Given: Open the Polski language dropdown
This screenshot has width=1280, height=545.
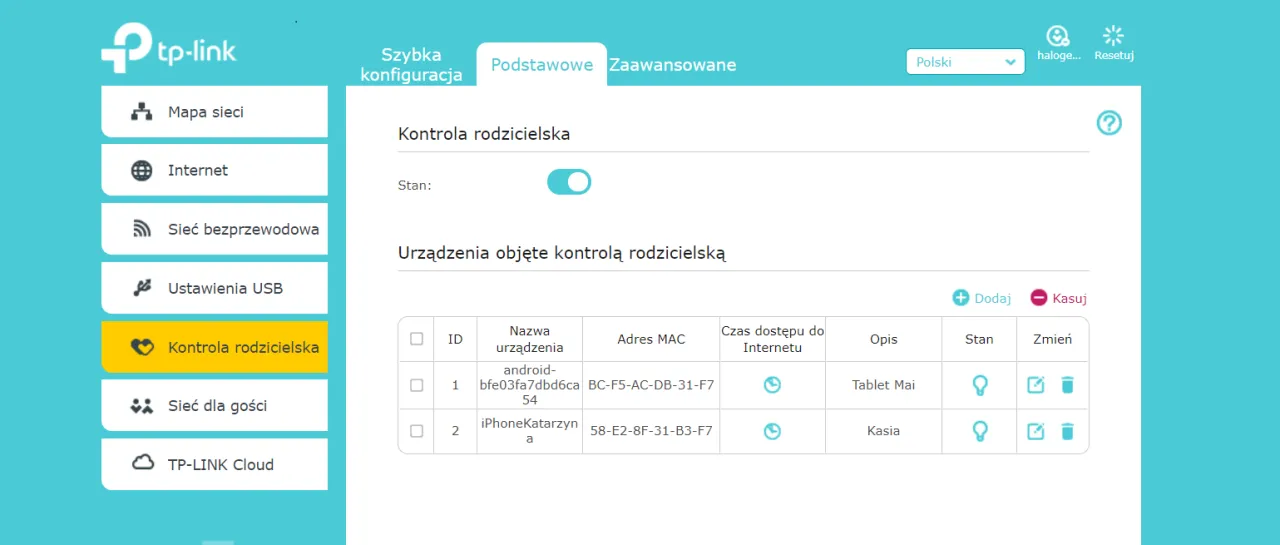Looking at the screenshot, I should pyautogui.click(x=965, y=62).
